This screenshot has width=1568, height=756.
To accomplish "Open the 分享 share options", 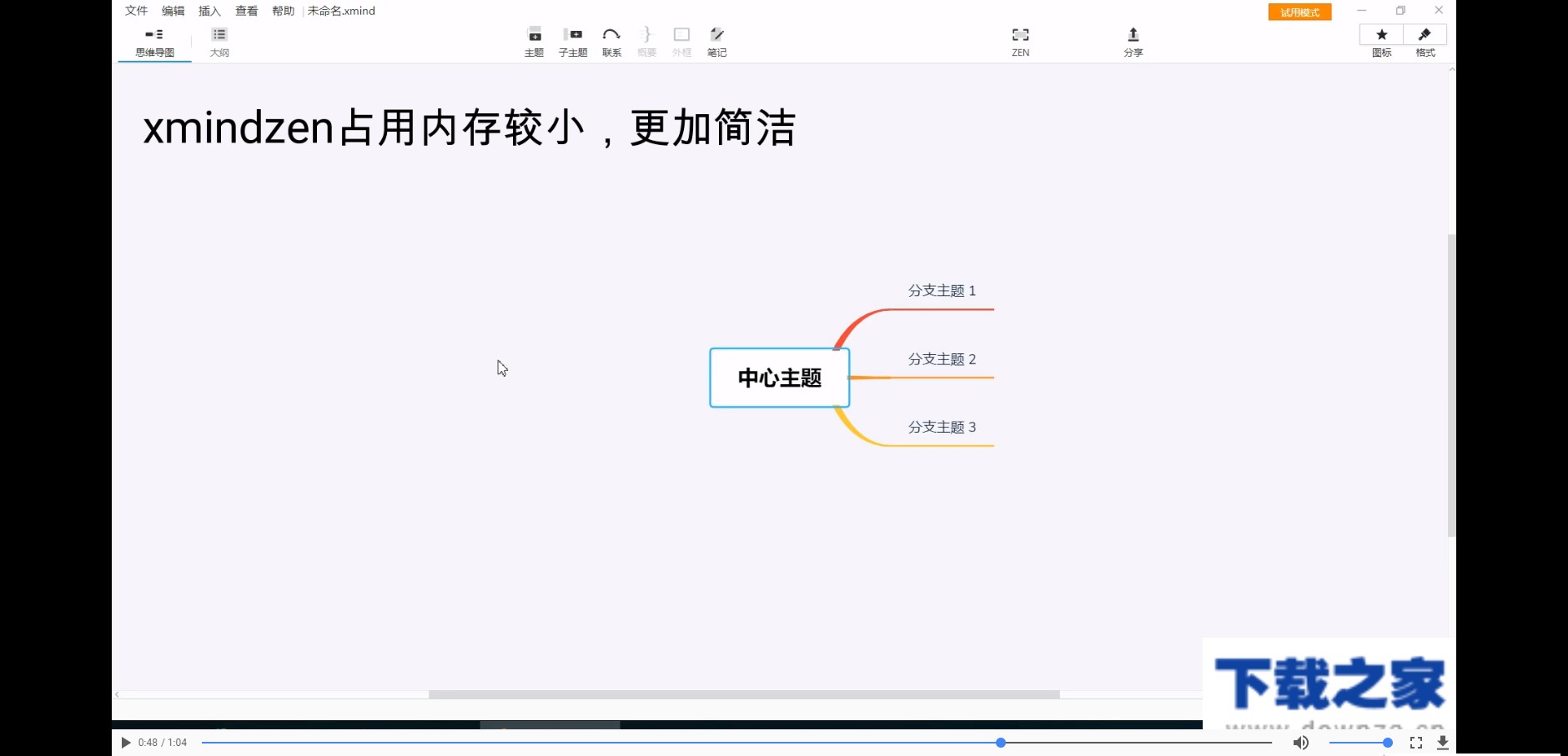I will point(1133,40).
